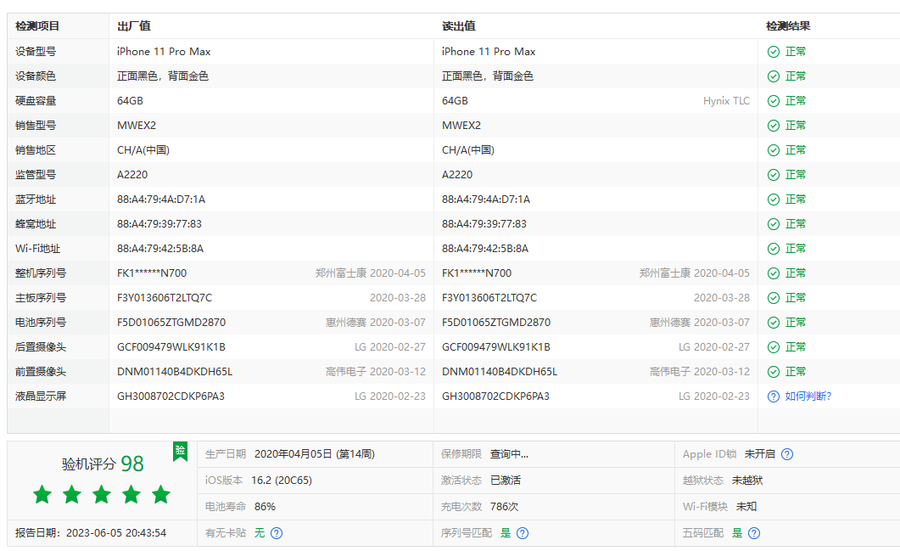Click factory value A2220

coord(132,175)
